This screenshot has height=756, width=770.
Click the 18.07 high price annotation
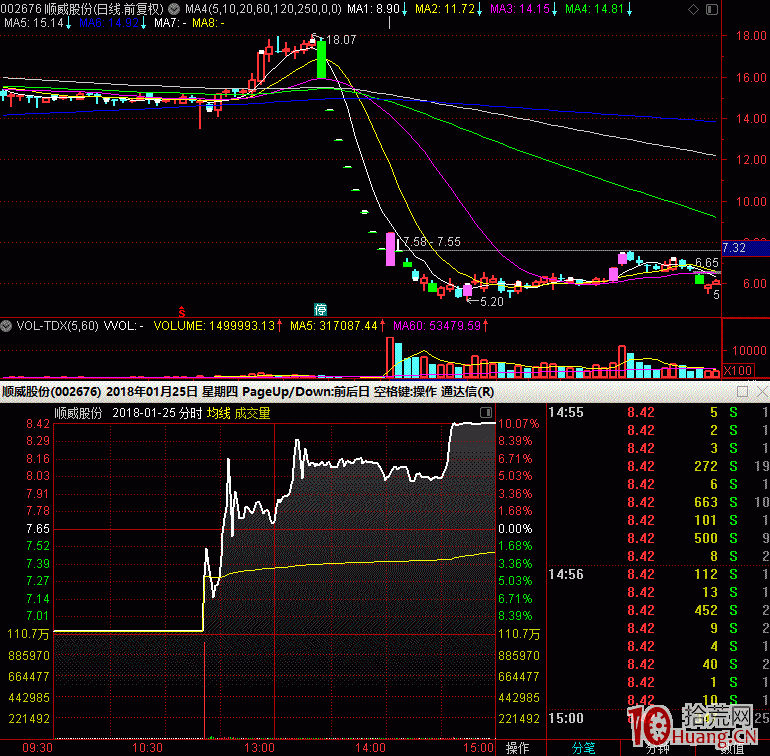341,40
